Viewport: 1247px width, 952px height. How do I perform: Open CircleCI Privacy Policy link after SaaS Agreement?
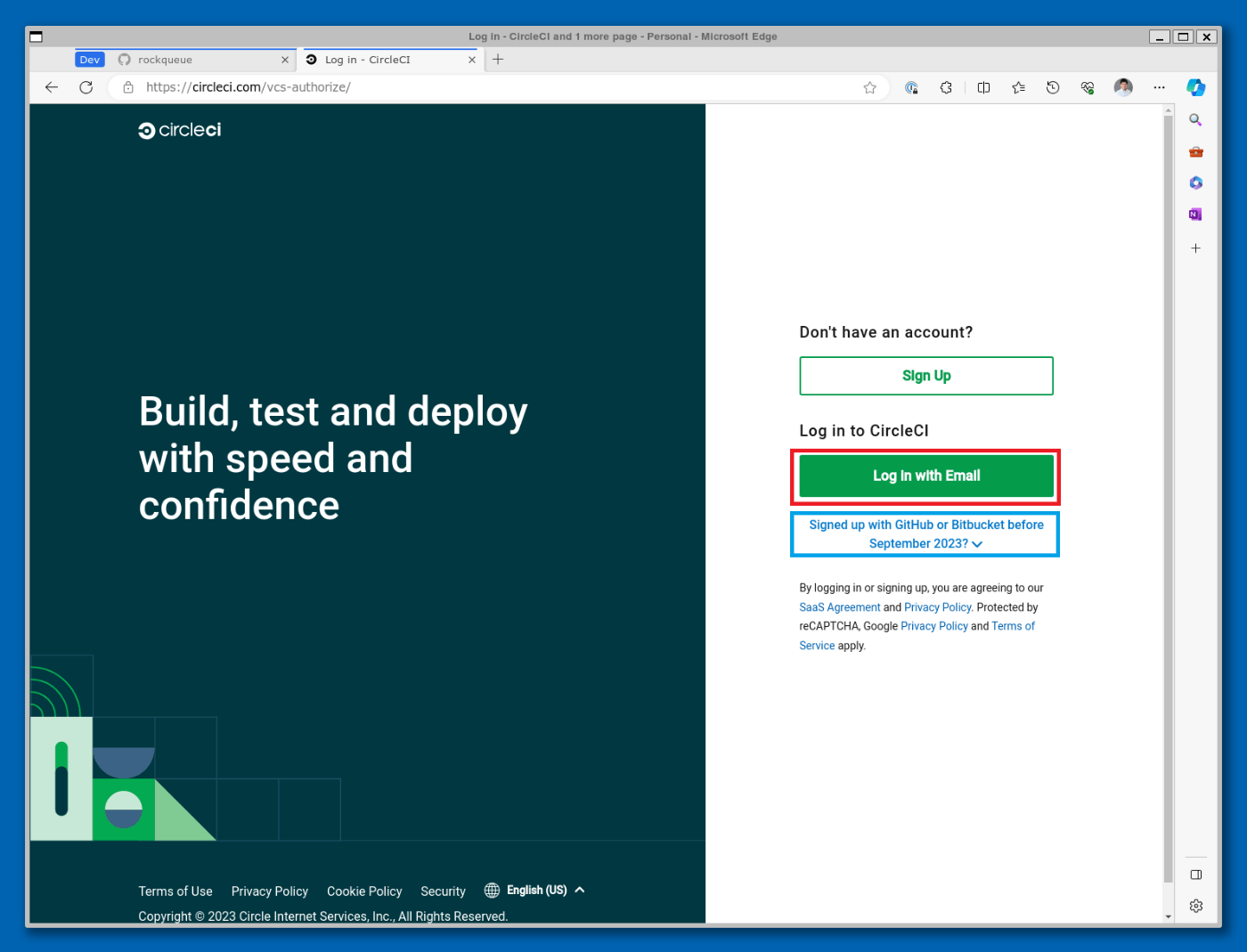(938, 607)
